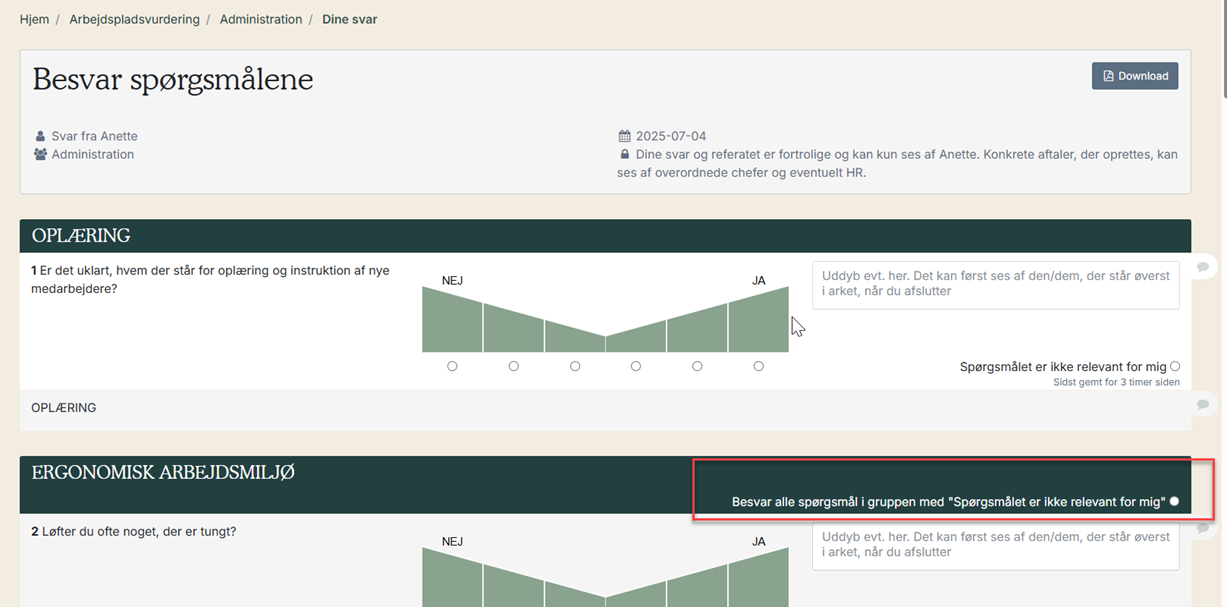Click the lock icon before confidentiality text
The width and height of the screenshot is (1227, 607).
coord(625,155)
